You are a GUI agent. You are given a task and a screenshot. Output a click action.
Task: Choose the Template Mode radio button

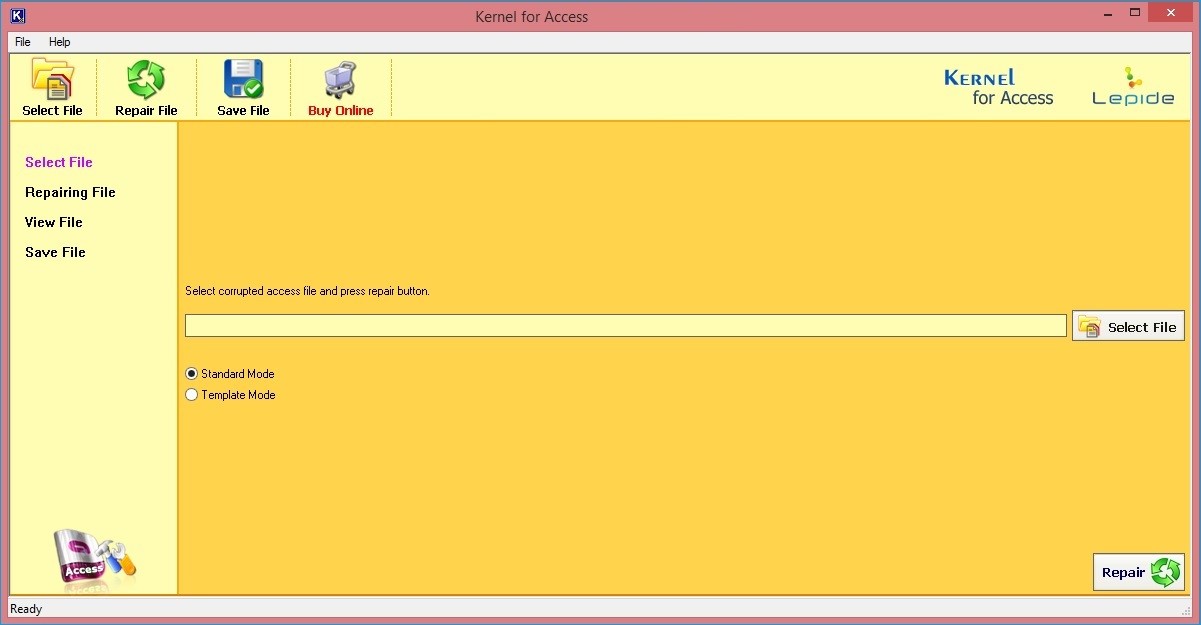192,395
